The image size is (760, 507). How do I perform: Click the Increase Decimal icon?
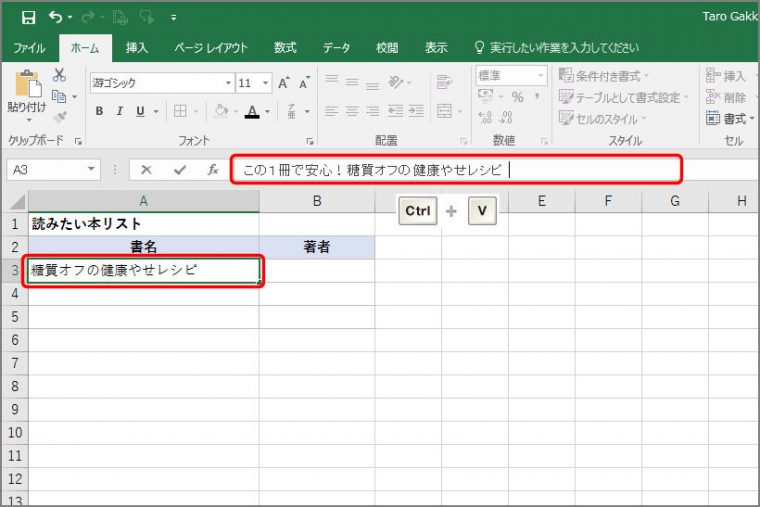(485, 117)
